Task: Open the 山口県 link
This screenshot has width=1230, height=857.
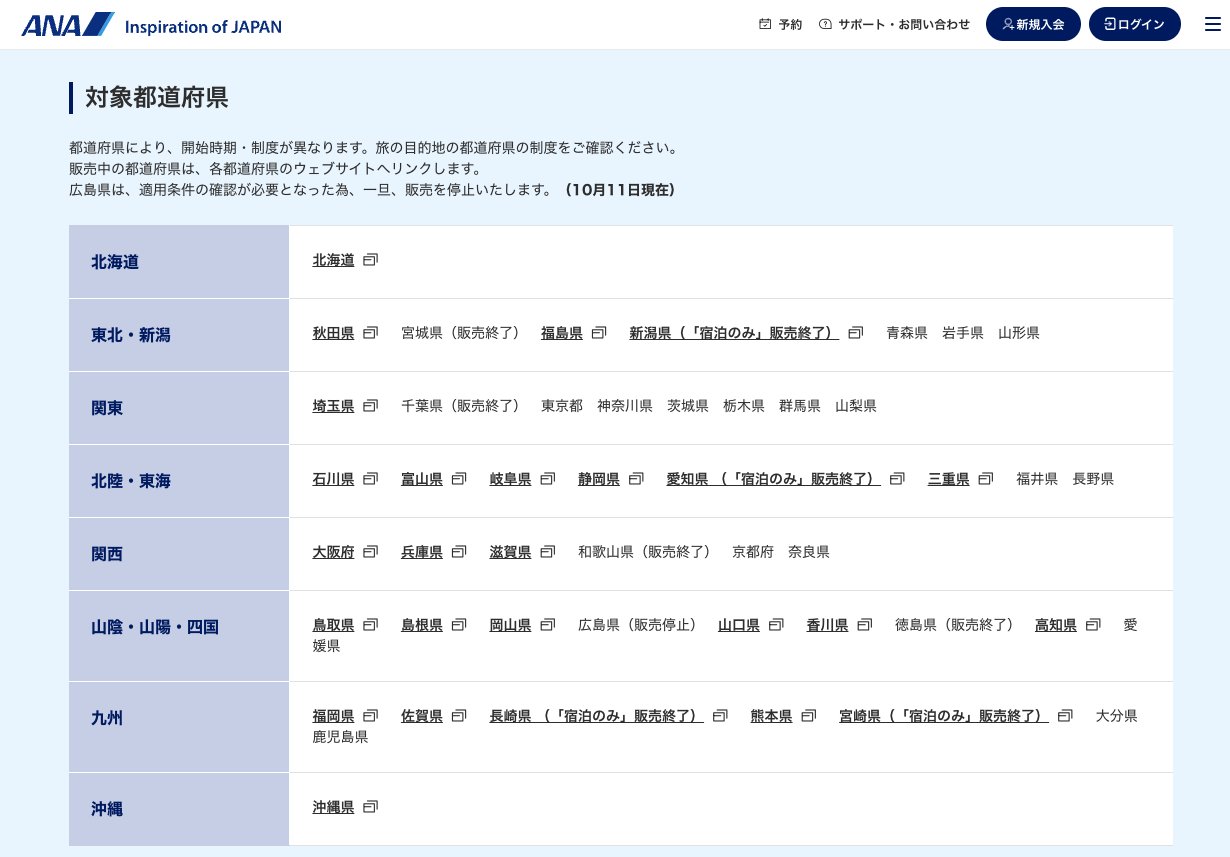Action: [739, 625]
